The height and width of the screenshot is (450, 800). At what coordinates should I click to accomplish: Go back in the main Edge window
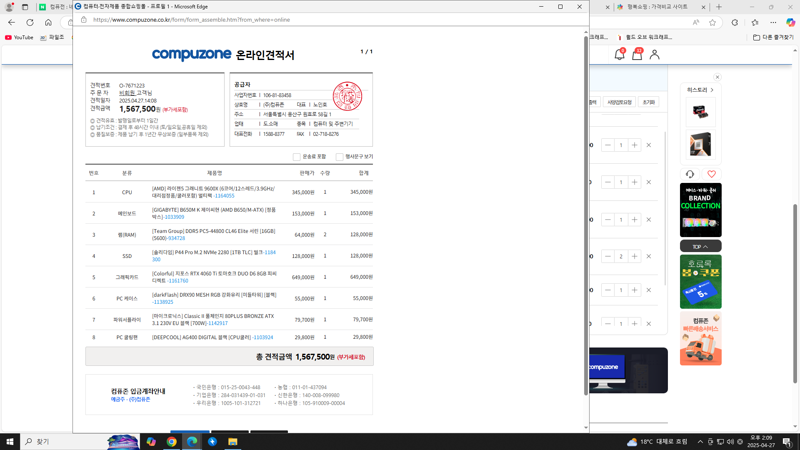11,22
